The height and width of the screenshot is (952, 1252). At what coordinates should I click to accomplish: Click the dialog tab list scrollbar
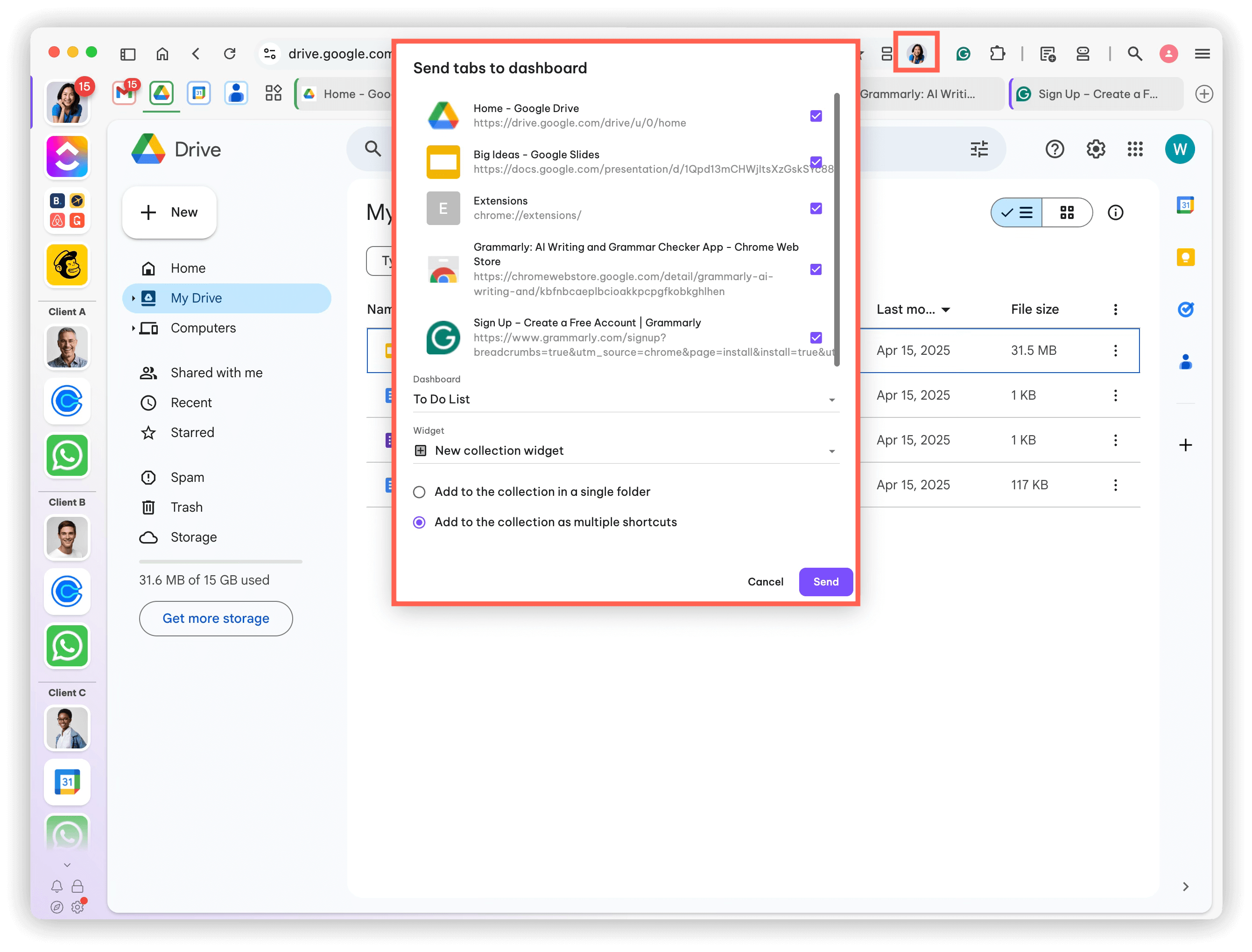point(837,230)
